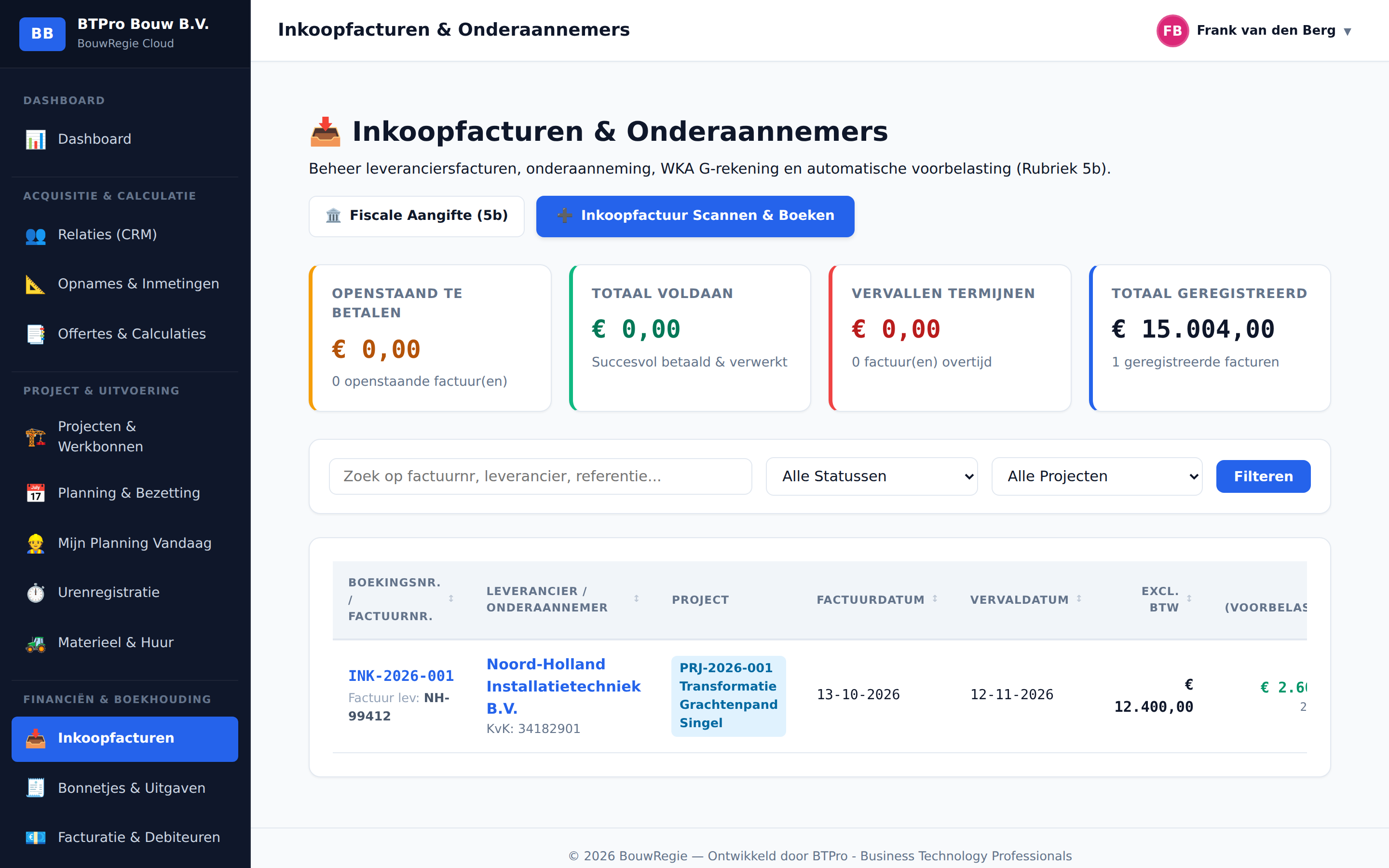This screenshot has width=1389, height=868.
Task: Click the factuurdatum value 13-10-2026
Action: (858, 694)
